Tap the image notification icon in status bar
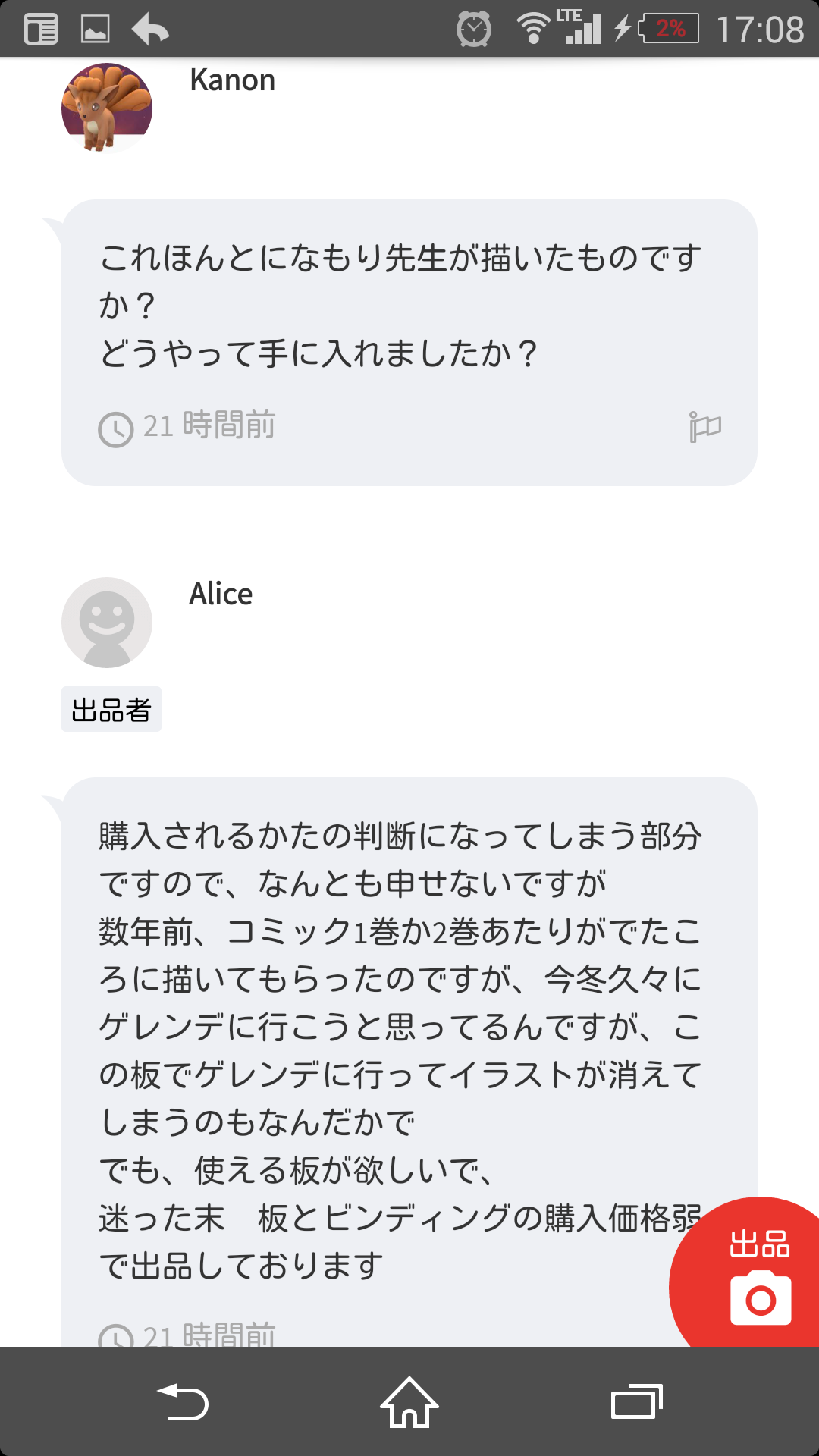The width and height of the screenshot is (819, 1456). tap(96, 30)
